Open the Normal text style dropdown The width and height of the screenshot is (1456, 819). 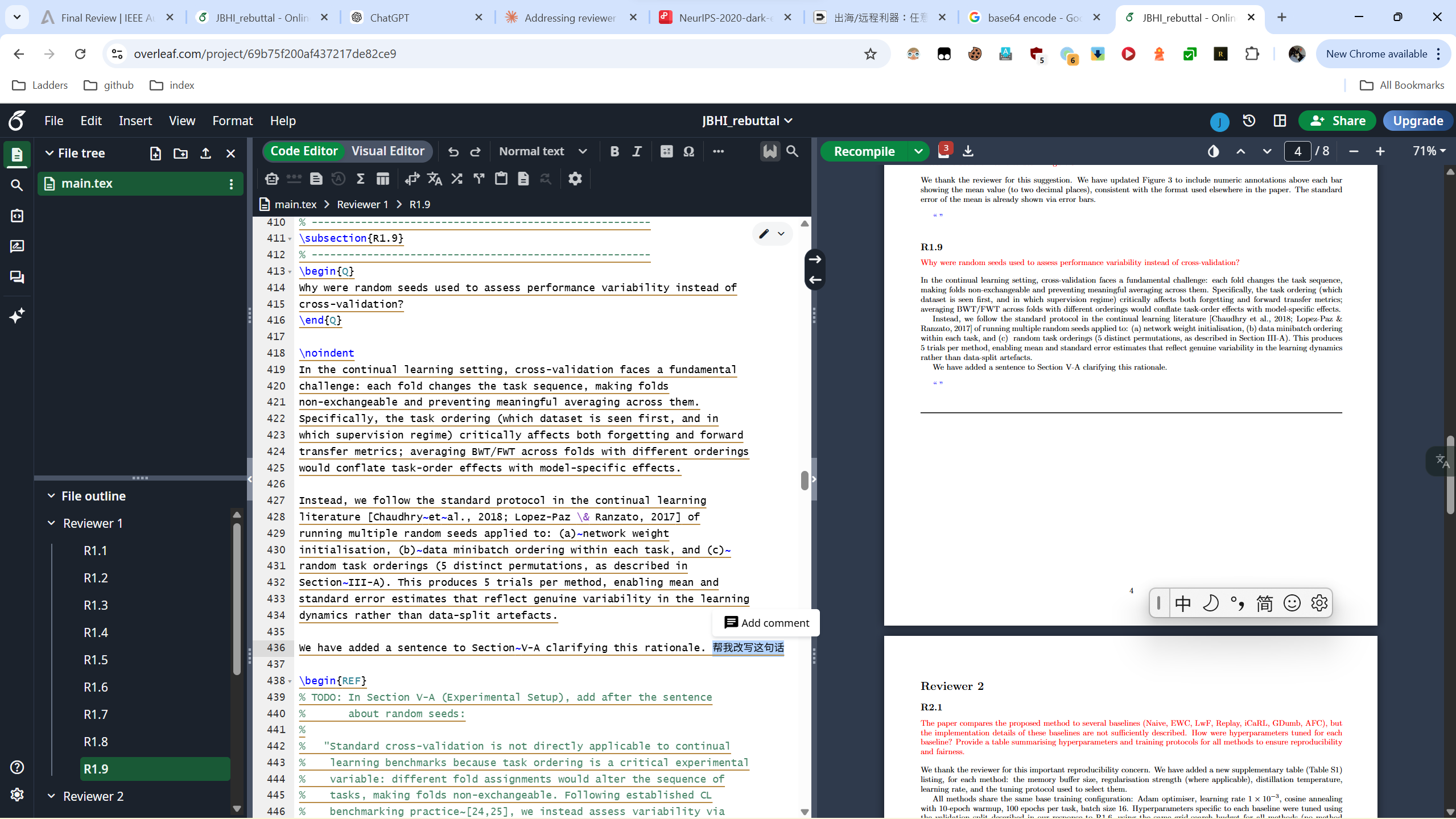(542, 151)
